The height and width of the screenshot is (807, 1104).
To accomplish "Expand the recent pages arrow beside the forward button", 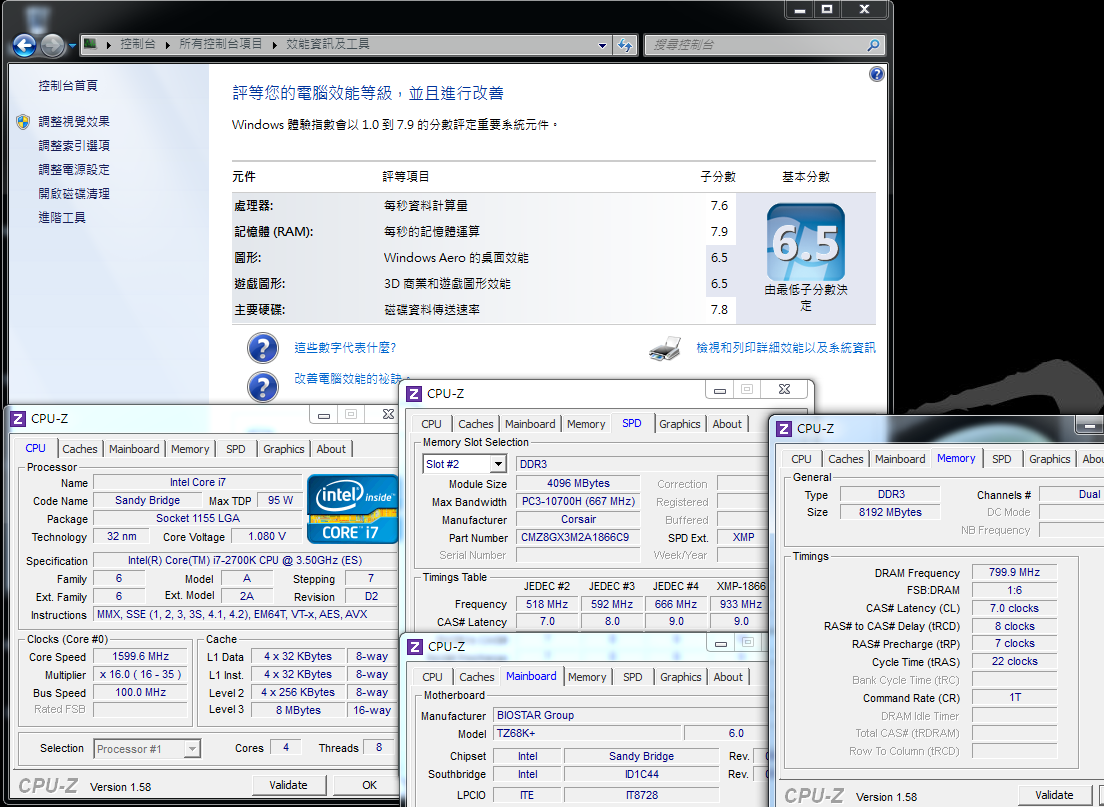I will [72, 46].
